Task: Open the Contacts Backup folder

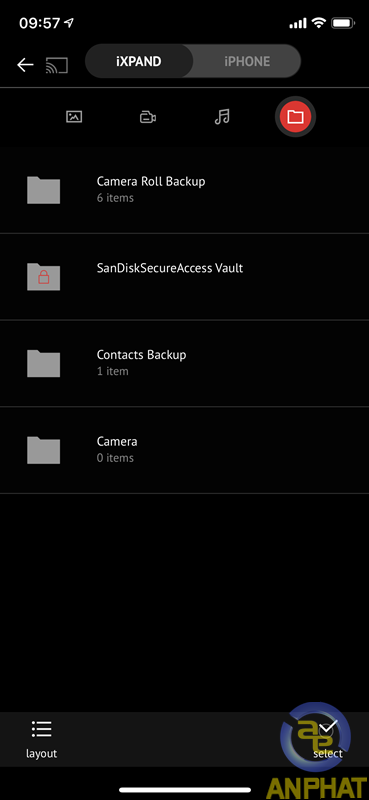Action: coord(184,363)
